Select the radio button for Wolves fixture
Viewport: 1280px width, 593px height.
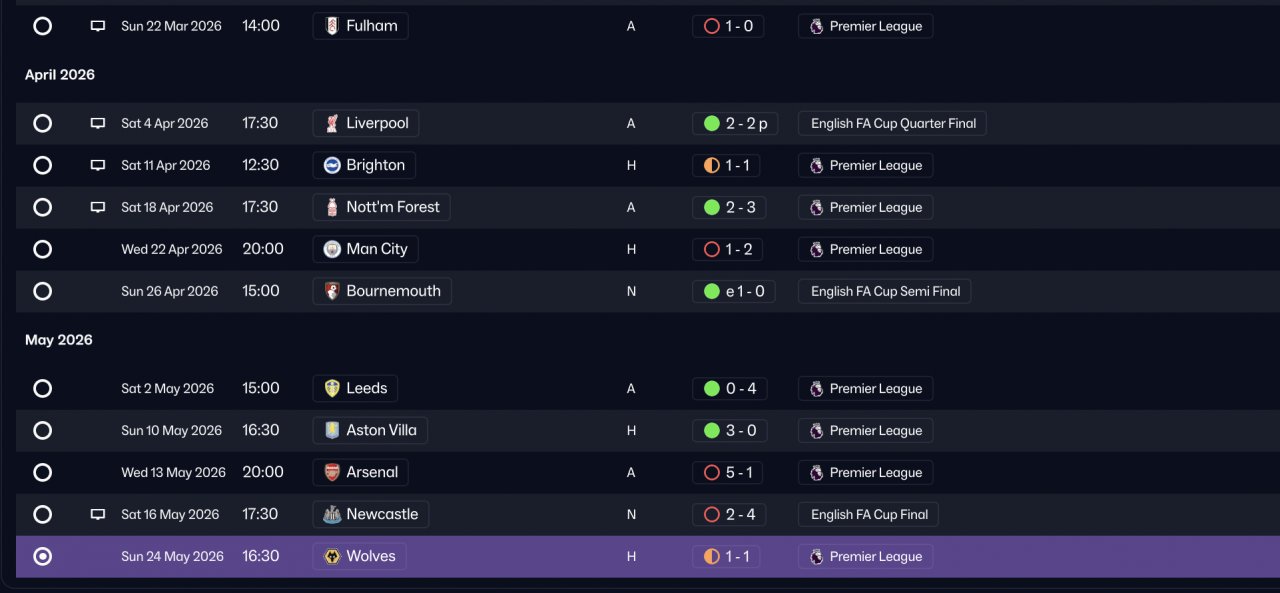tap(42, 556)
